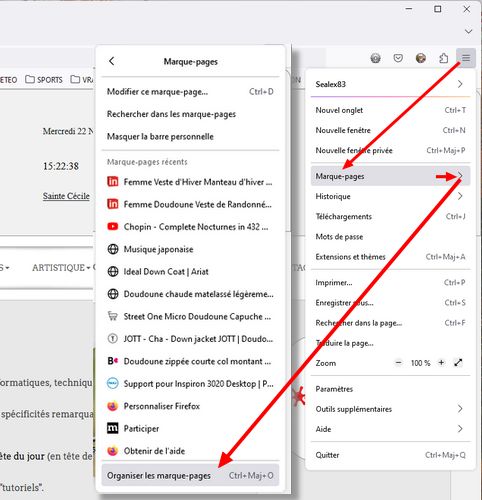The width and height of the screenshot is (482, 500).
Task: Select Nouvelle fenêtre menu entry
Action: tap(390, 130)
